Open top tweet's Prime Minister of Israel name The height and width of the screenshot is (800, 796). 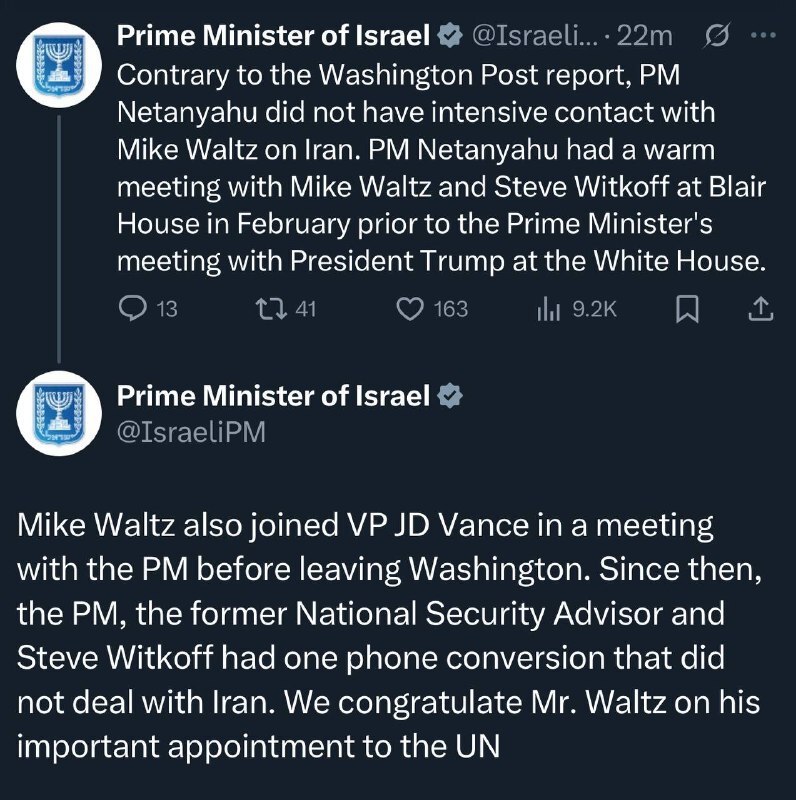pos(273,36)
